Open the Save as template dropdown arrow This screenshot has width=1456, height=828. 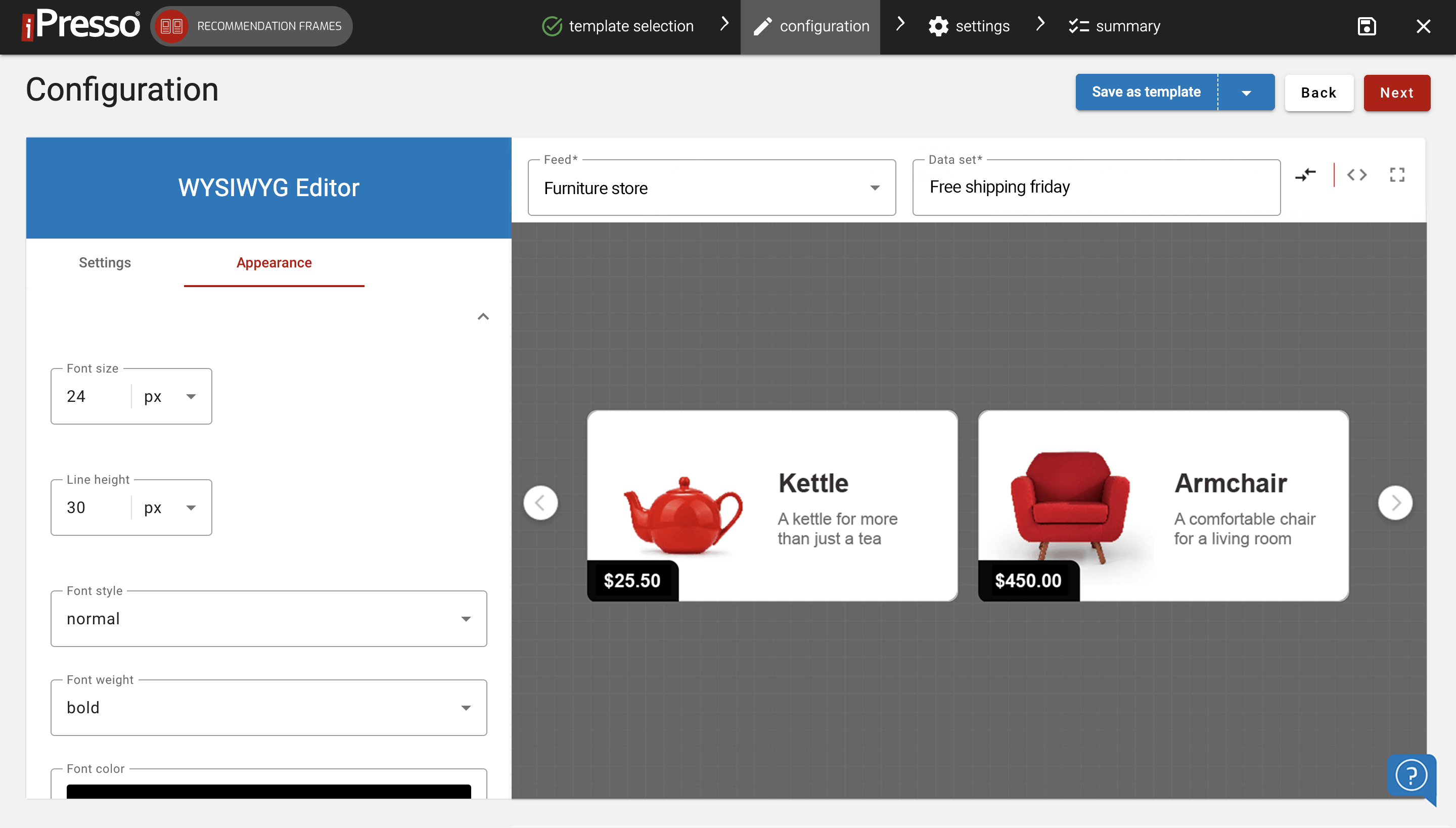coord(1247,91)
